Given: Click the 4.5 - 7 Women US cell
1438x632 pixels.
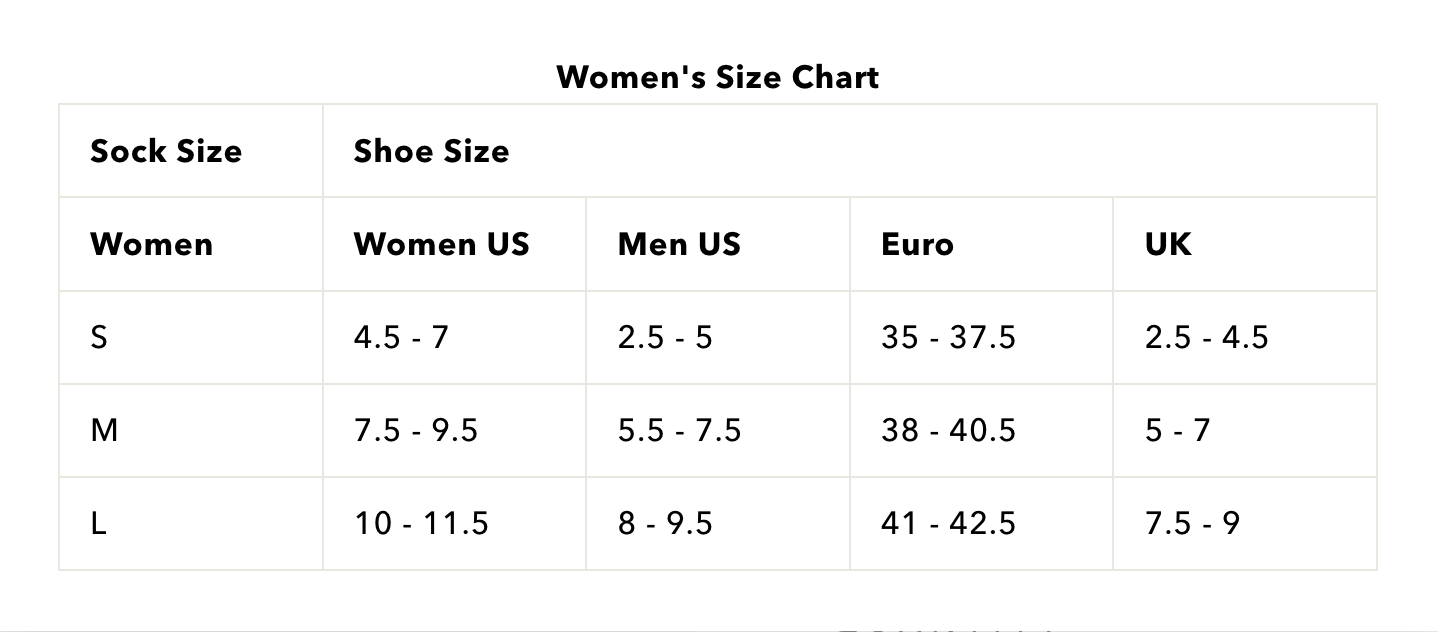Looking at the screenshot, I should 454,337.
